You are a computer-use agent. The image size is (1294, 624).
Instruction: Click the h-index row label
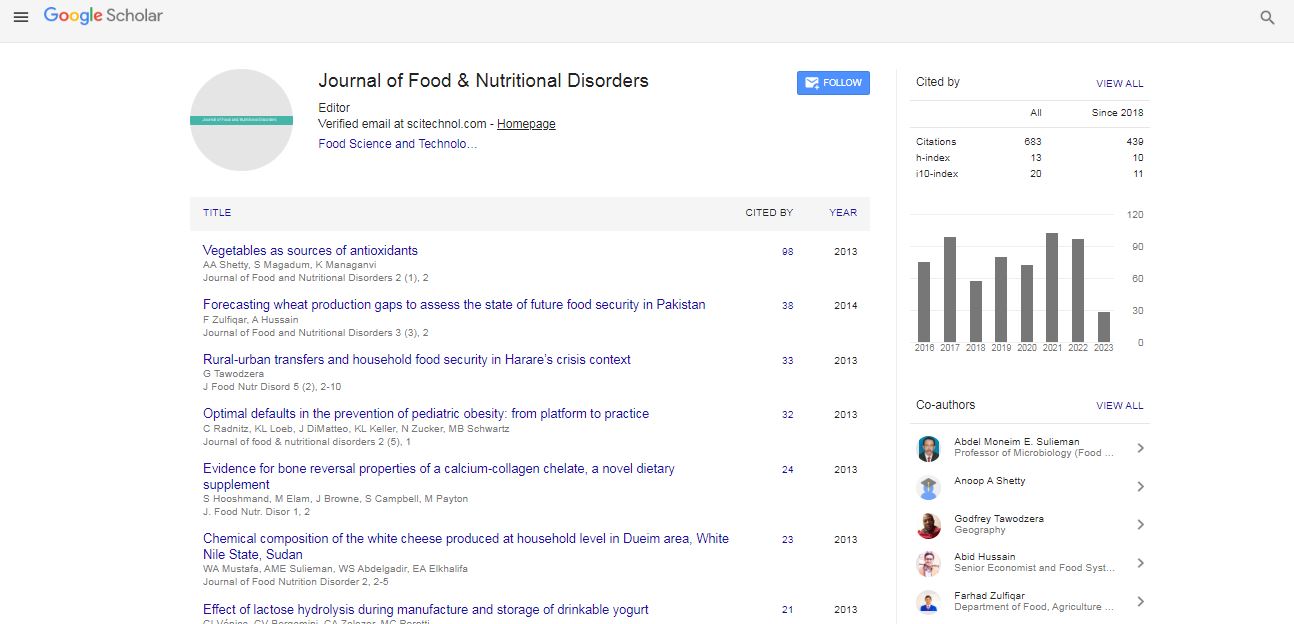coord(933,158)
